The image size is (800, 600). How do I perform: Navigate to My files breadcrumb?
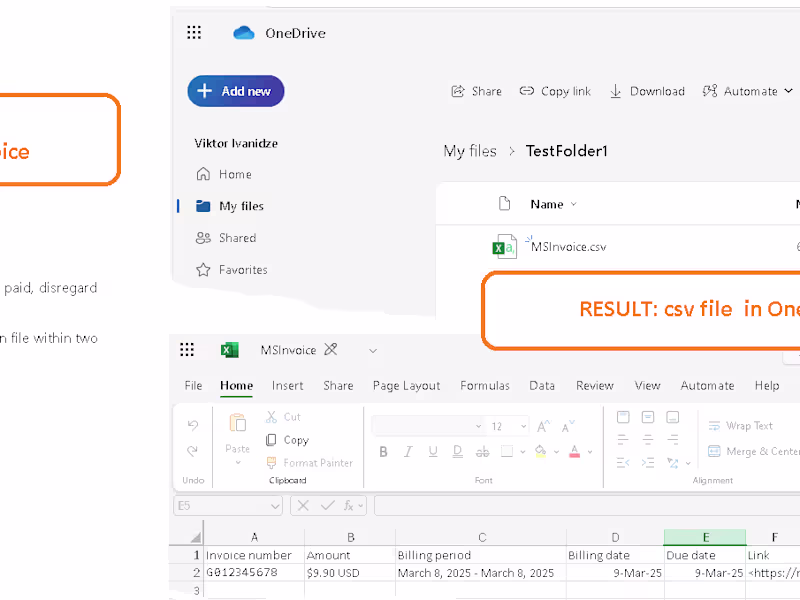tap(470, 151)
